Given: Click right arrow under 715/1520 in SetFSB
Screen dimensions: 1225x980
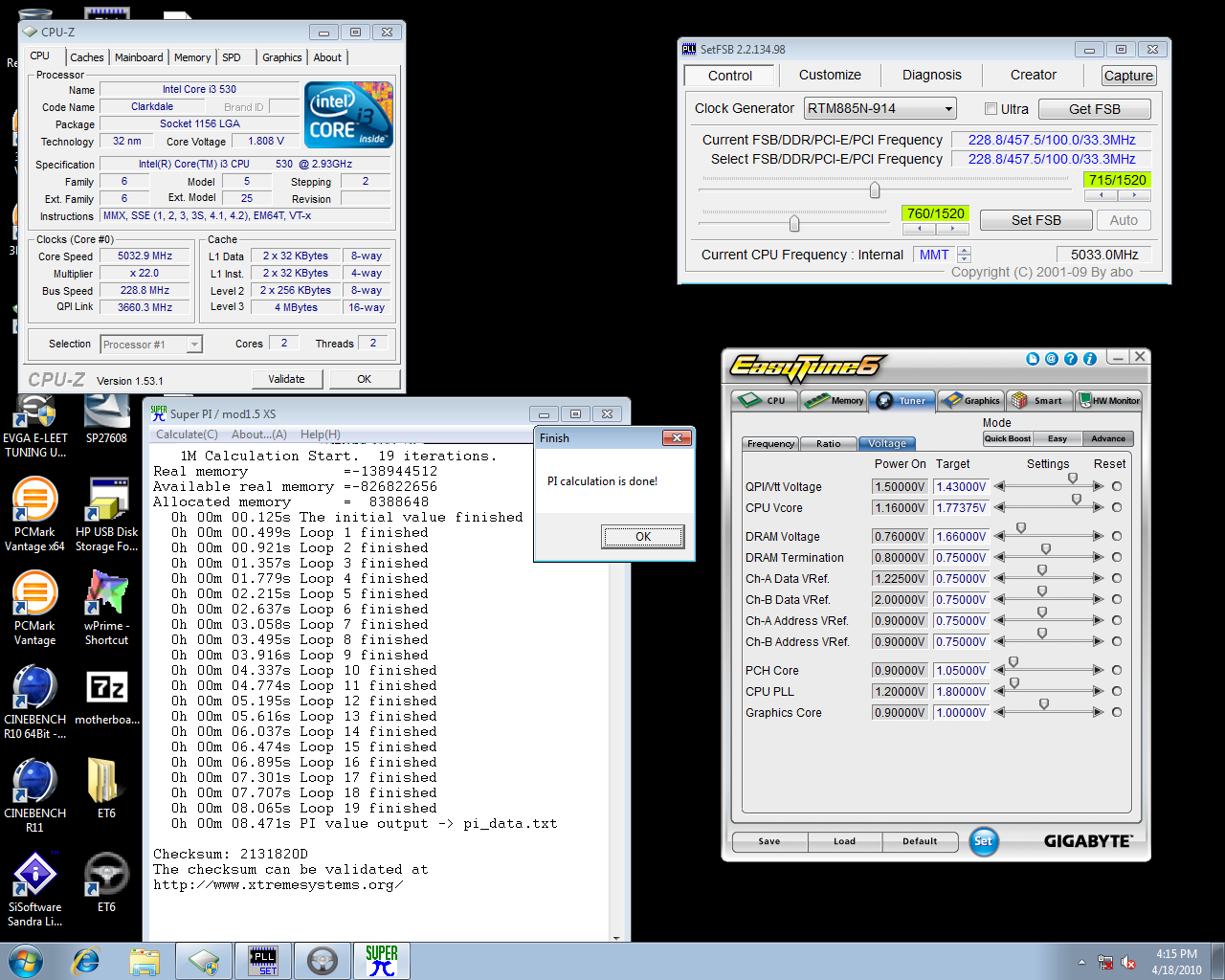Looking at the screenshot, I should (1134, 195).
